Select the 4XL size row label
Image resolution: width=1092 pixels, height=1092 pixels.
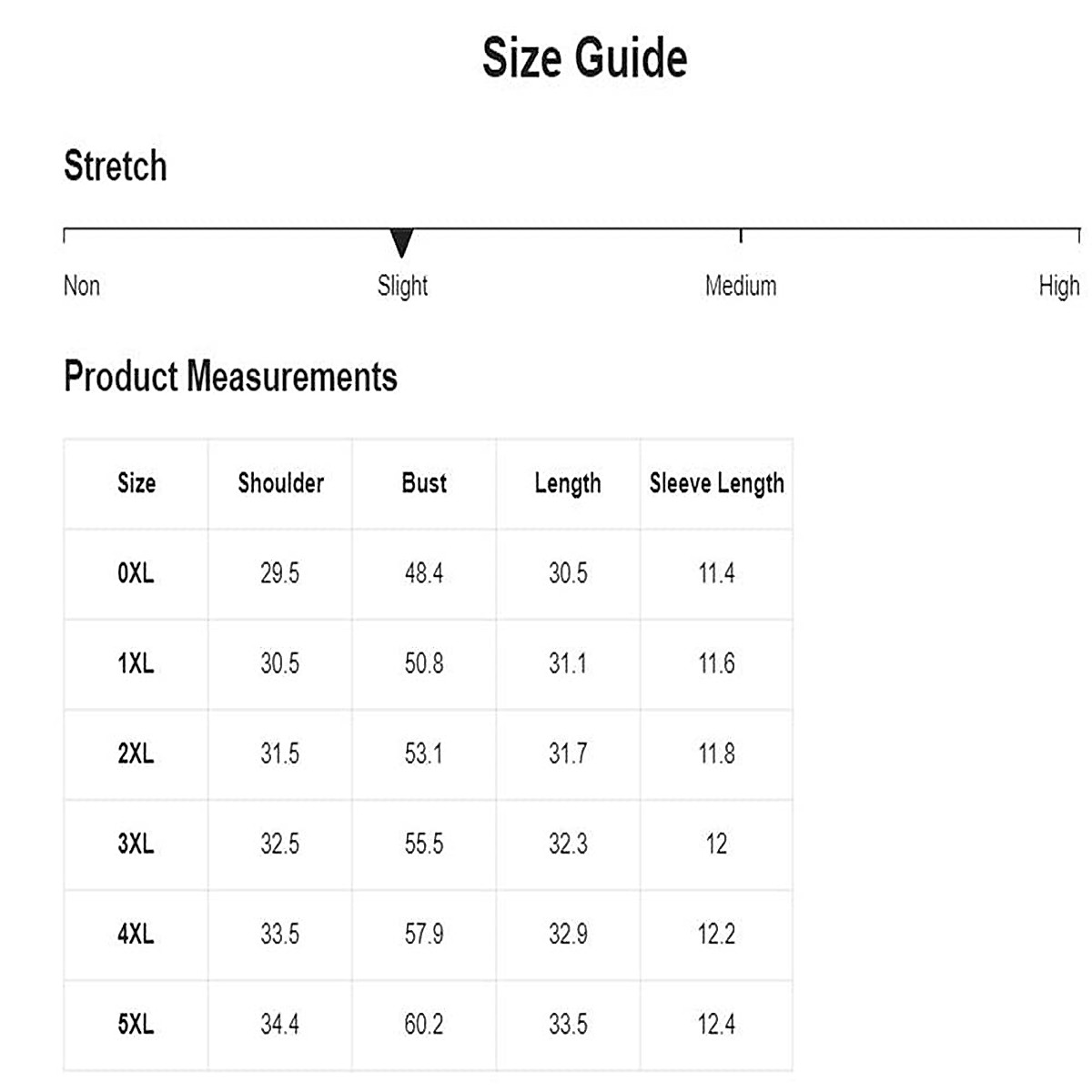tap(136, 934)
